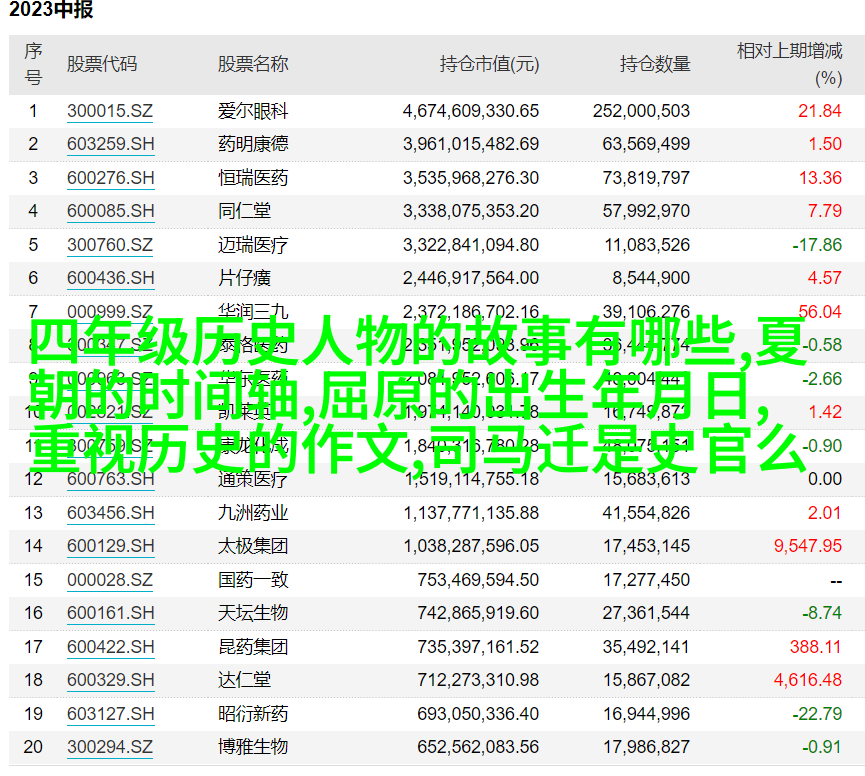The image size is (865, 776).
Task: Click market value 3,961,015,482.69
Action: 471,144
